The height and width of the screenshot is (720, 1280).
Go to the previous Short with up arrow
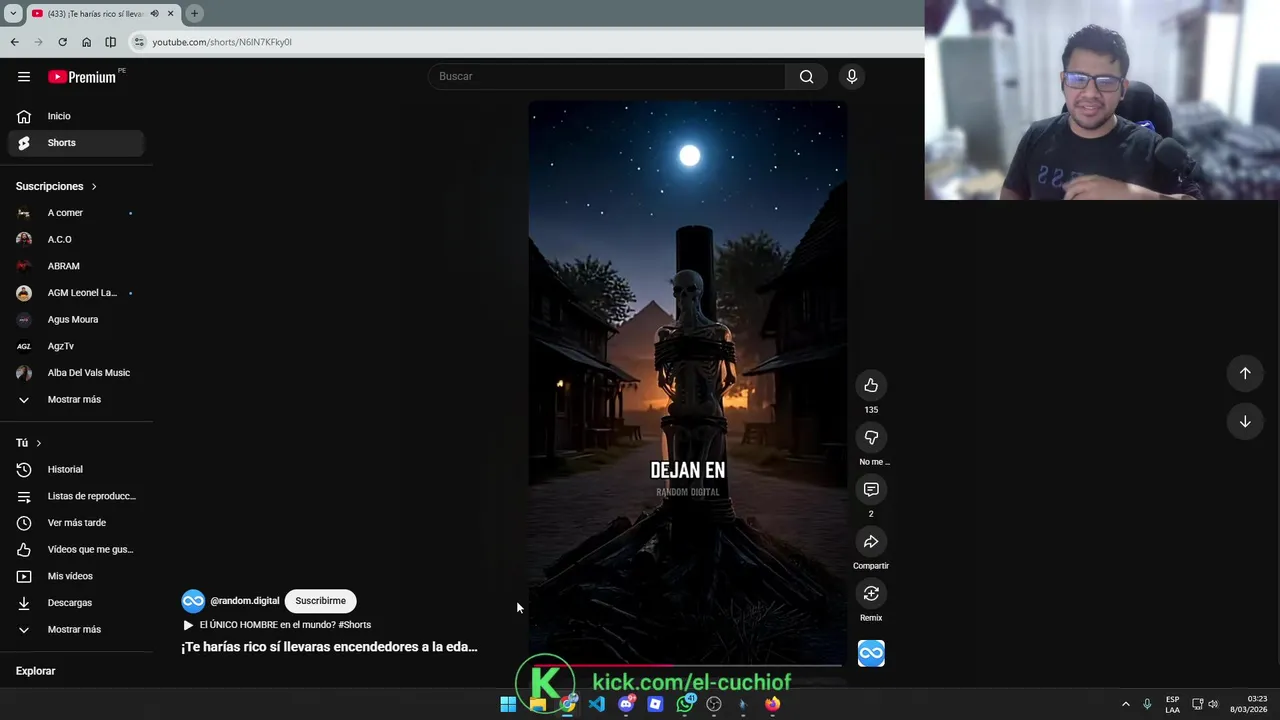pyautogui.click(x=1245, y=373)
